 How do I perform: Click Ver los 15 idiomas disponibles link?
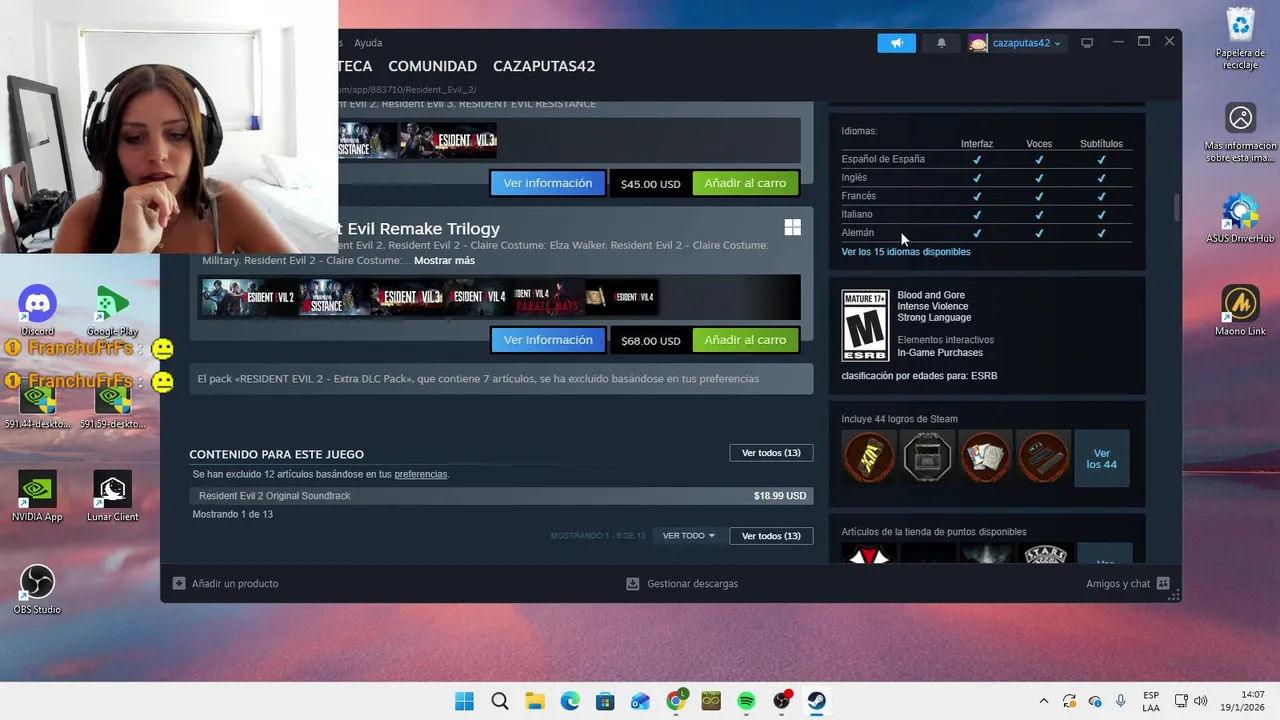coord(906,252)
